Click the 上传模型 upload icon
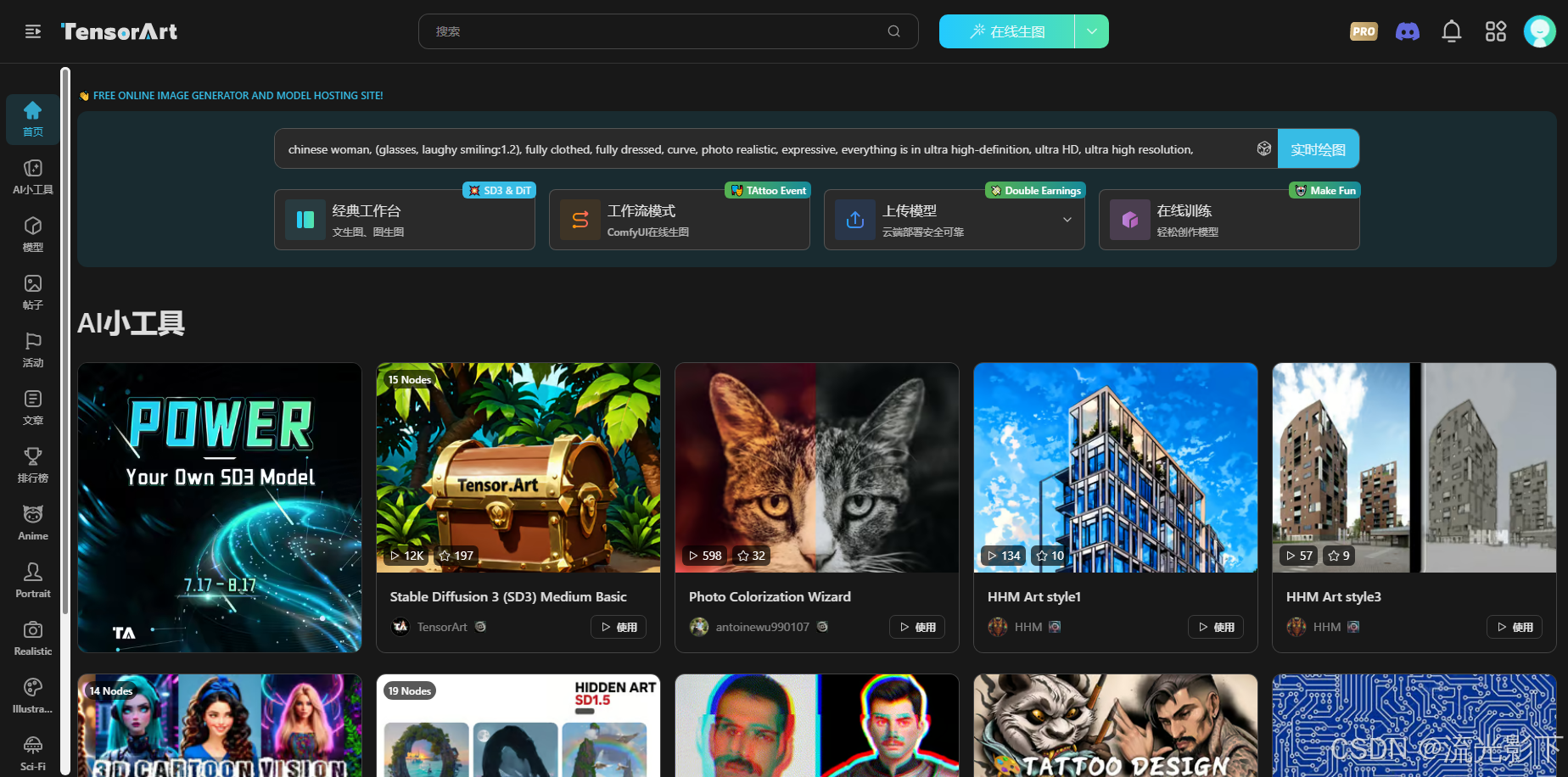This screenshot has height=777, width=1568. click(855, 220)
